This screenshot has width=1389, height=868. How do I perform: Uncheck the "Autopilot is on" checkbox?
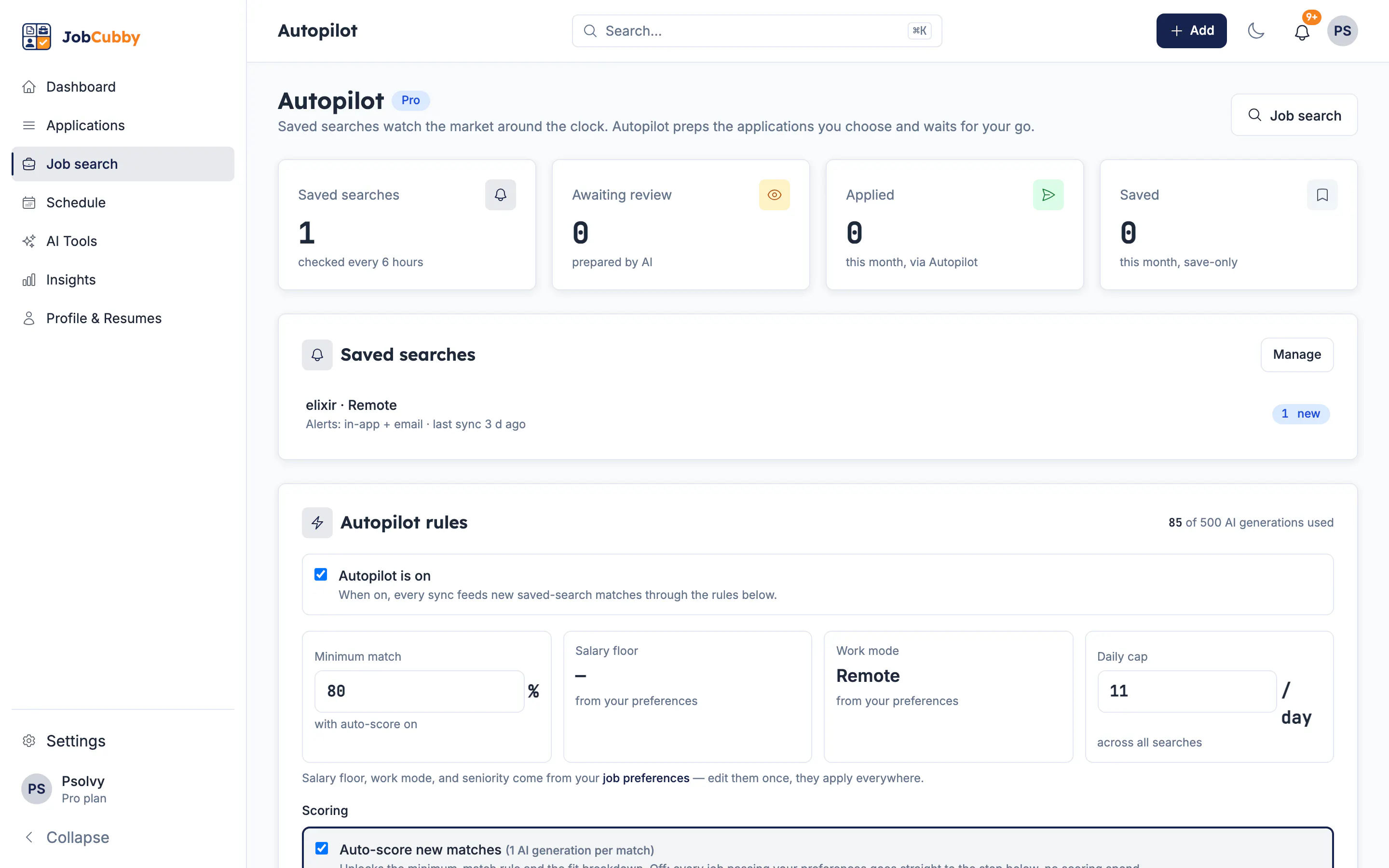321,575
